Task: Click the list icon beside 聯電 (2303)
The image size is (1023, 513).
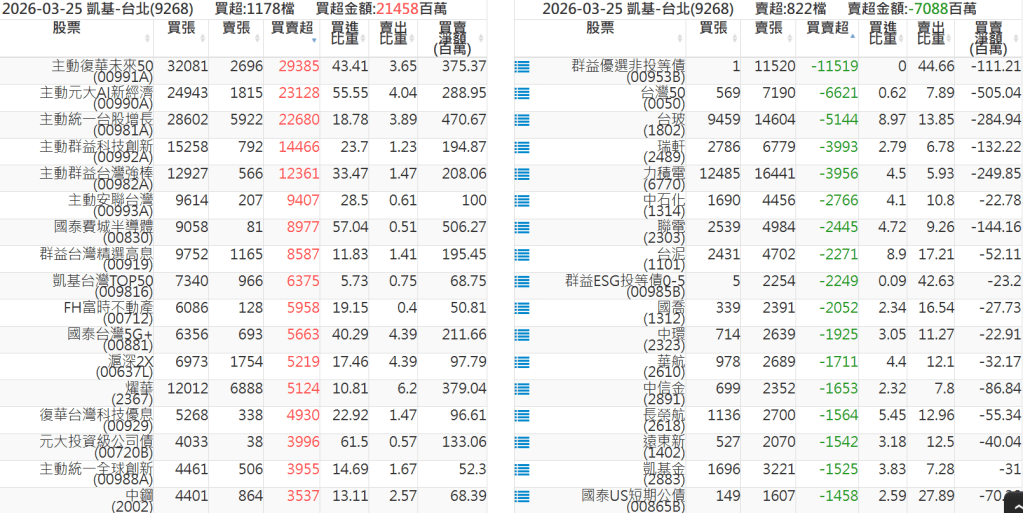Action: point(521,229)
